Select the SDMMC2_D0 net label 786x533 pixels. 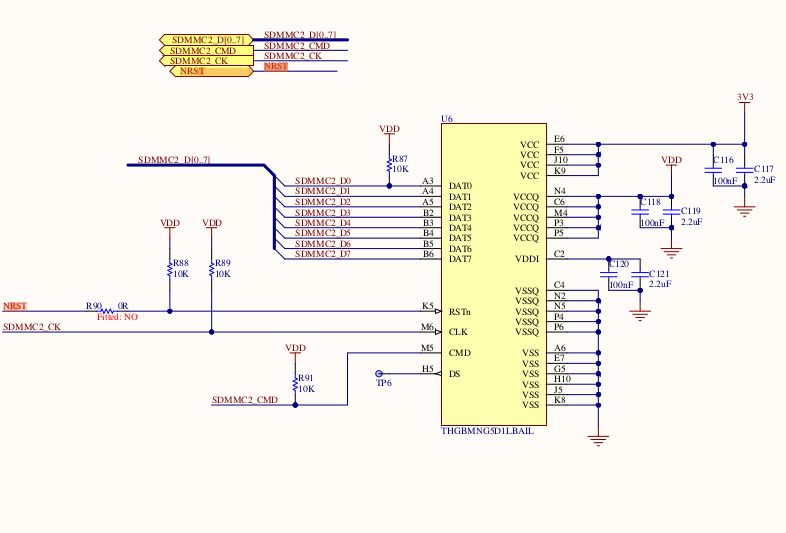(x=323, y=181)
